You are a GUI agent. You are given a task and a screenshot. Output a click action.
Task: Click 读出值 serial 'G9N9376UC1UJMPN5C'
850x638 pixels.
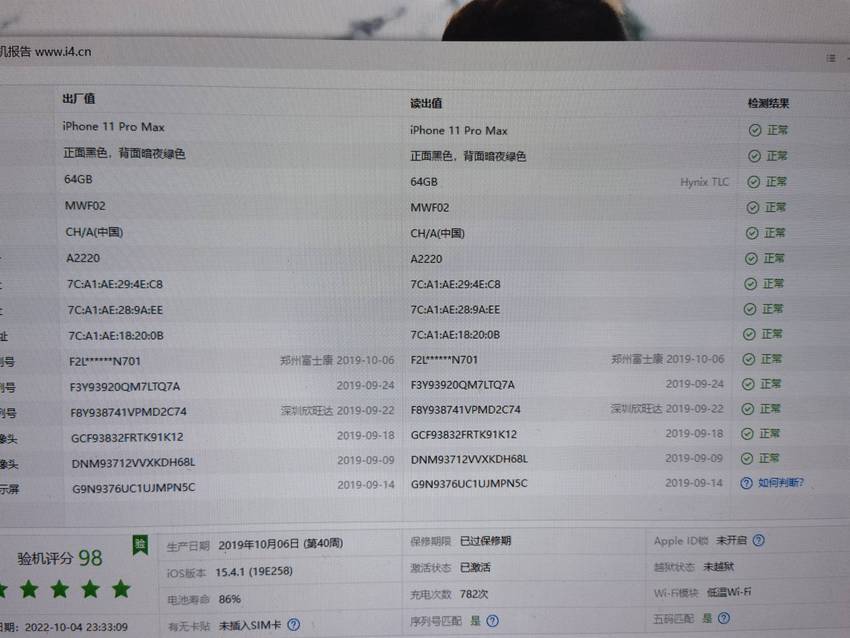click(x=469, y=484)
